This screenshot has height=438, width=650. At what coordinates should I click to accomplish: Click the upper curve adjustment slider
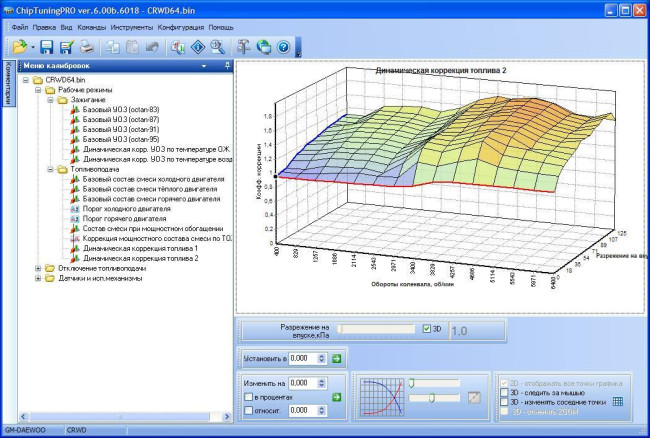click(x=434, y=383)
